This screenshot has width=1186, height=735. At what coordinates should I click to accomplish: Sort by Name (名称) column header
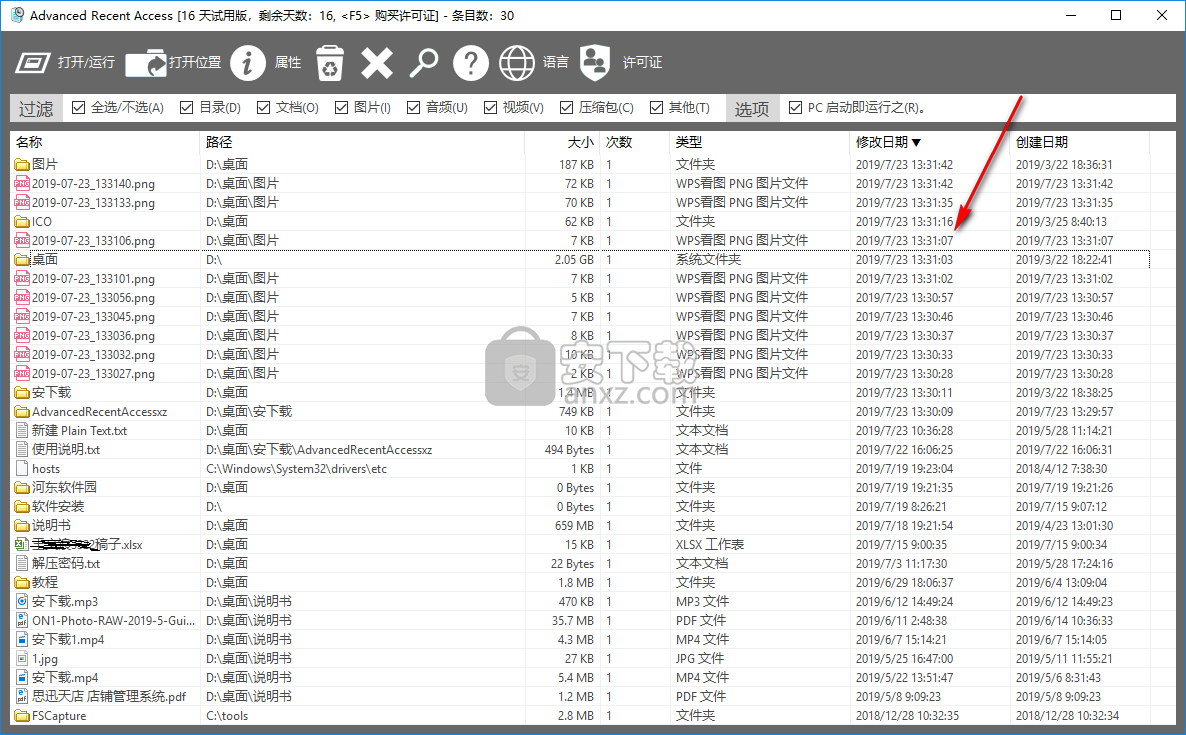point(105,142)
